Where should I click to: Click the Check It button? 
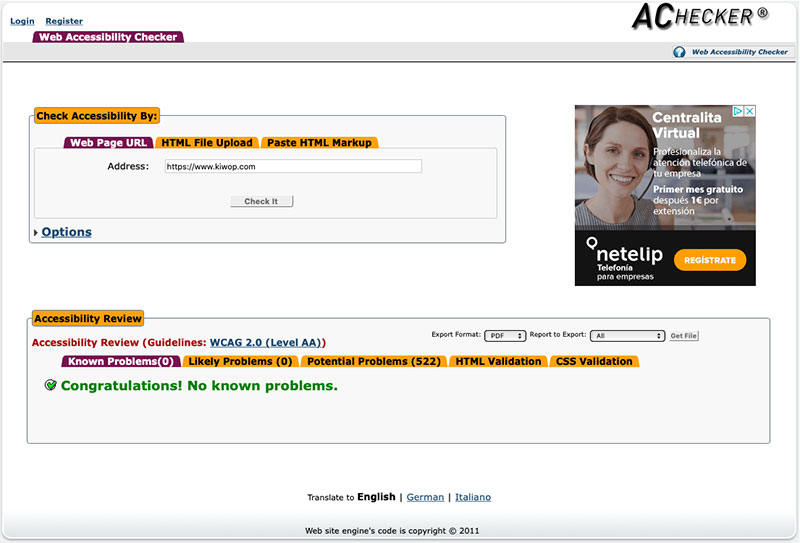tap(261, 201)
